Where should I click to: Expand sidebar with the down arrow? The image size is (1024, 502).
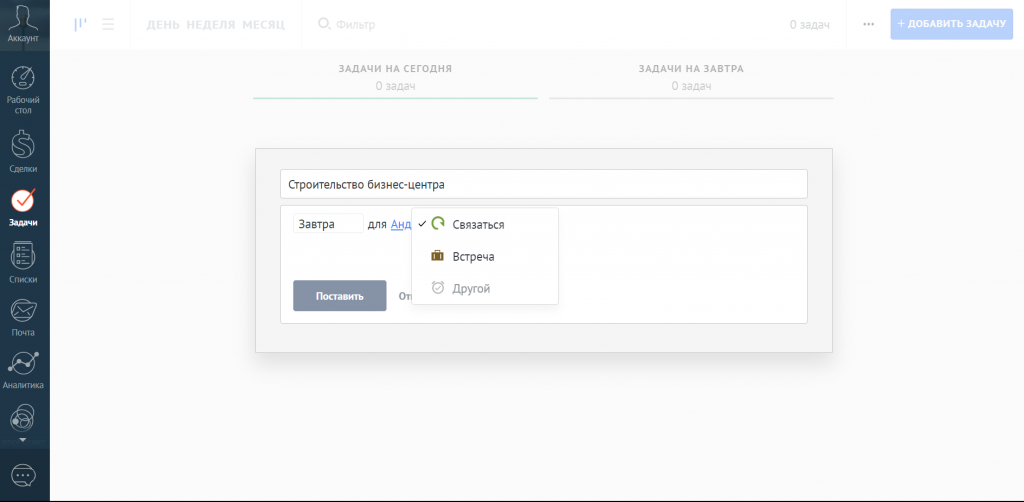pos(24,441)
